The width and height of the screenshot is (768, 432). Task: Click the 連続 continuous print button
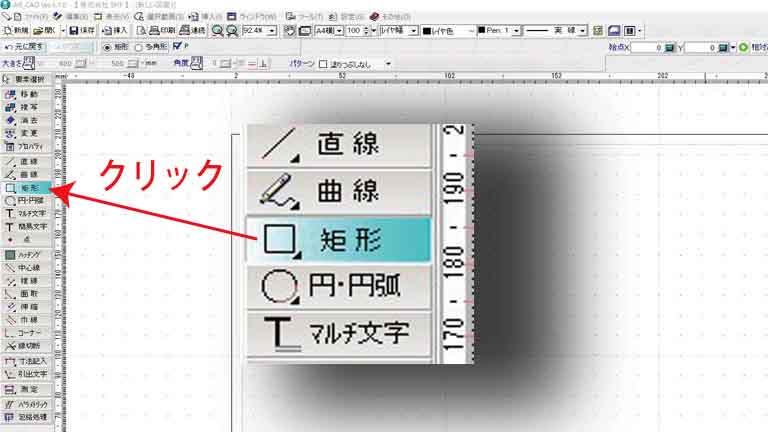tap(193, 30)
